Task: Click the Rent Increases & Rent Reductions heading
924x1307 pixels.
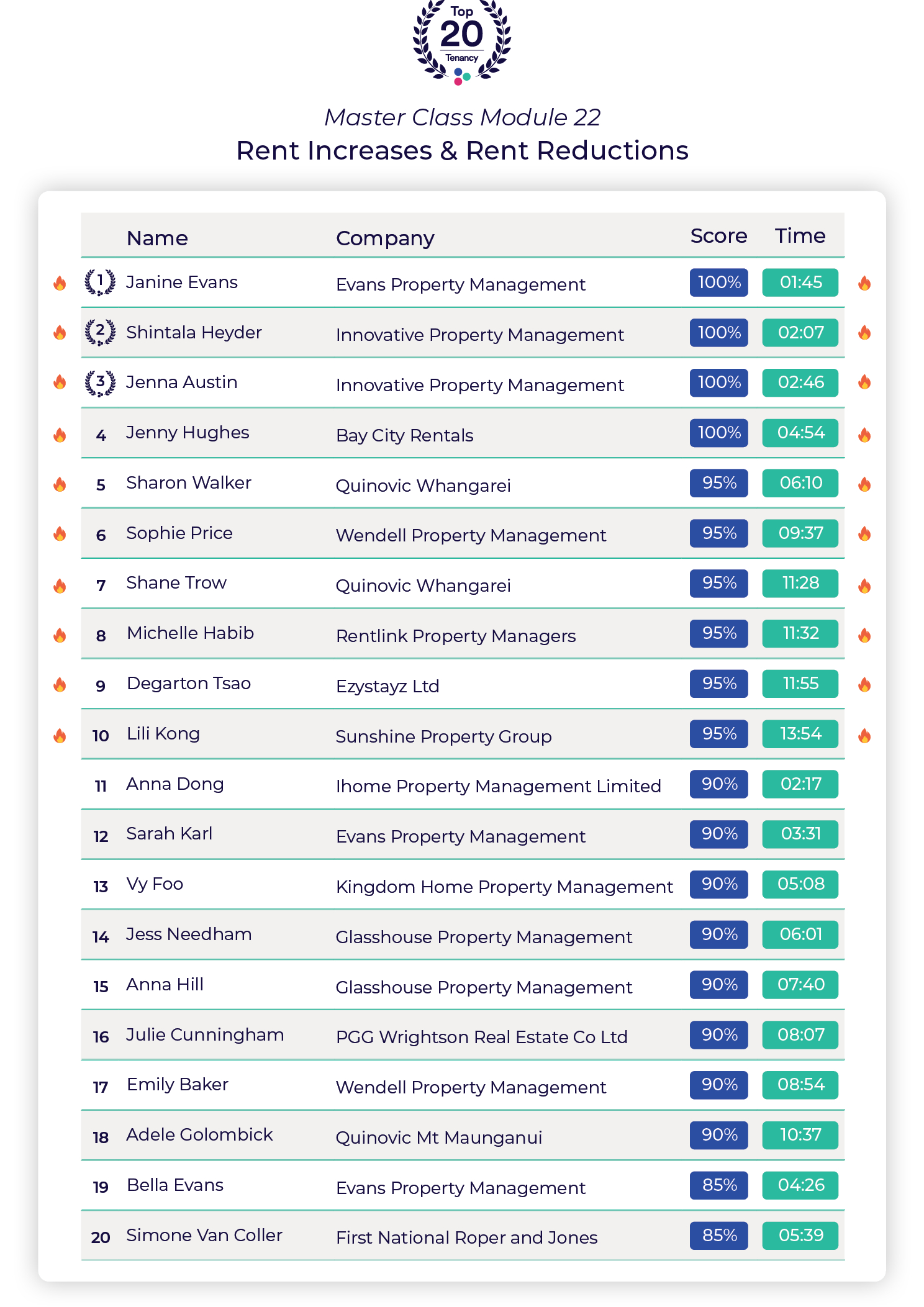Action: pos(462,150)
